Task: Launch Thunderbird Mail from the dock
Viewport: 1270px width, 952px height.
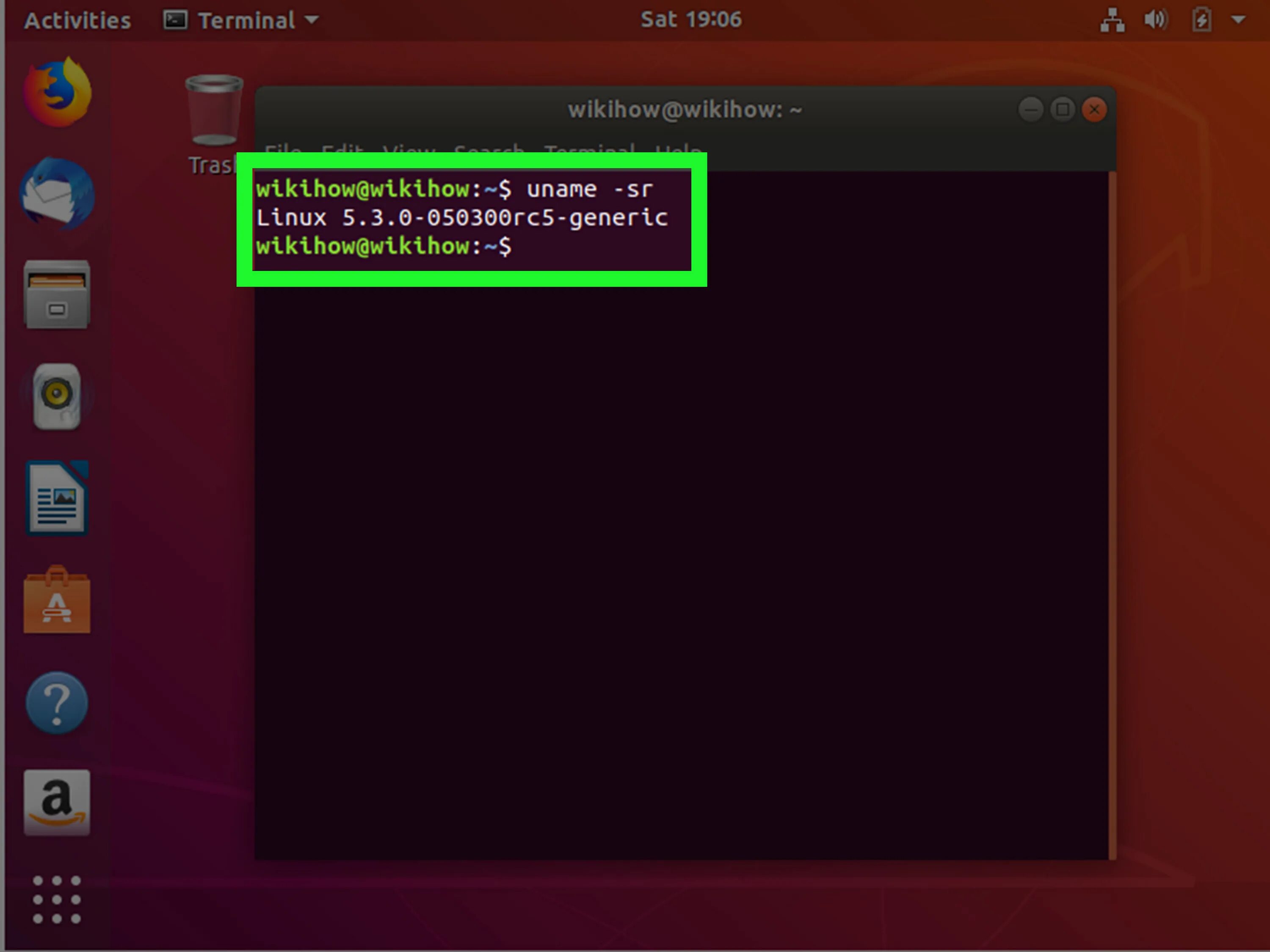Action: coord(58,194)
